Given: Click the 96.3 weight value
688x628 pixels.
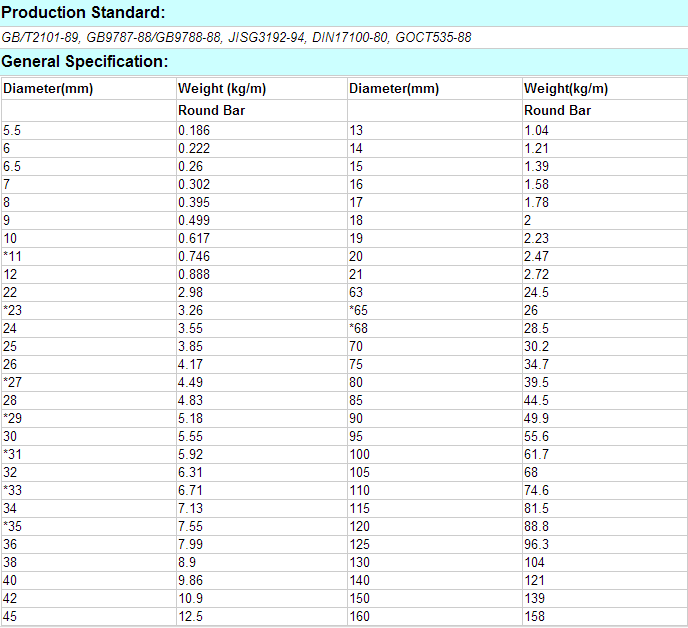Looking at the screenshot, I should pyautogui.click(x=536, y=544).
